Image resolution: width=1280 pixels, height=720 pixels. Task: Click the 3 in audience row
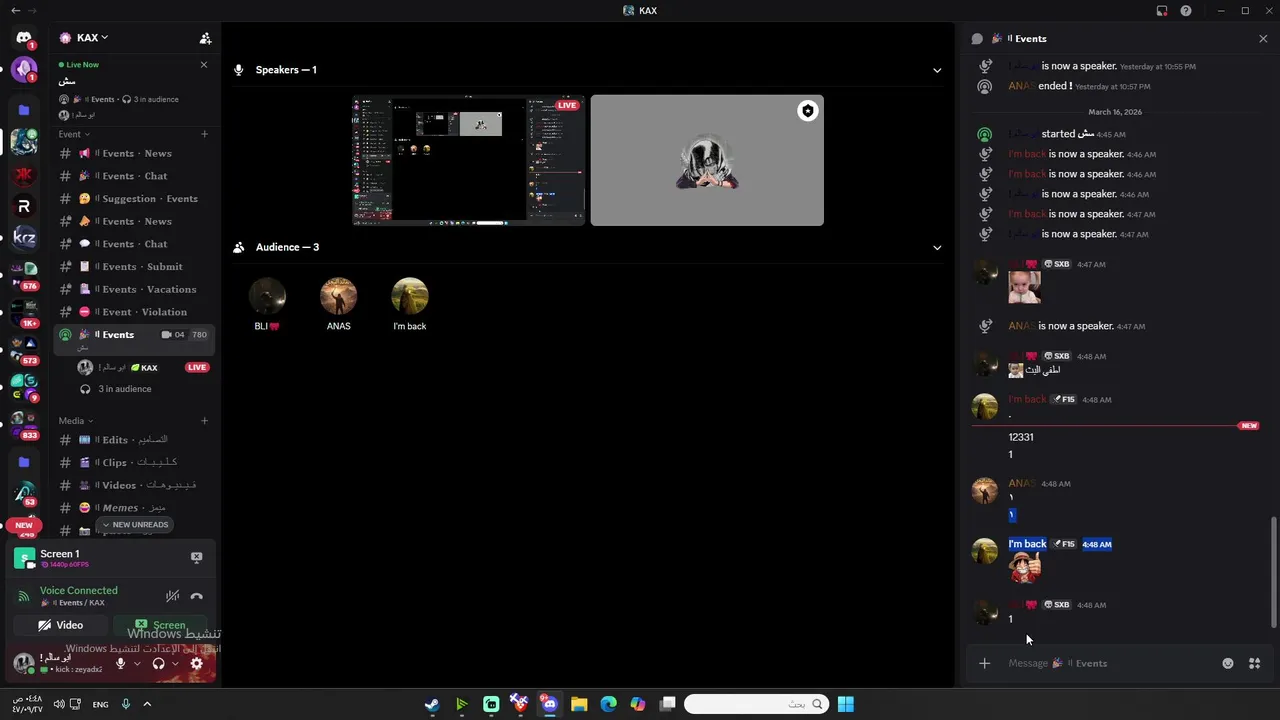click(124, 389)
